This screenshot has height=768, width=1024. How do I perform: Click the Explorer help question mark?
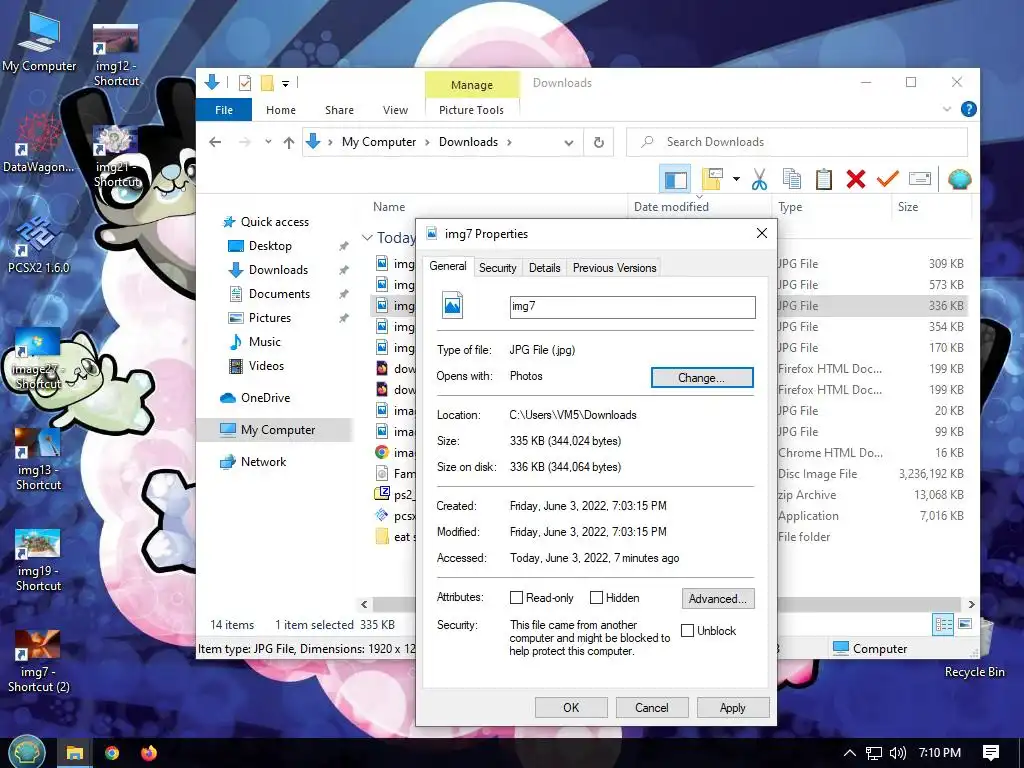(x=968, y=110)
